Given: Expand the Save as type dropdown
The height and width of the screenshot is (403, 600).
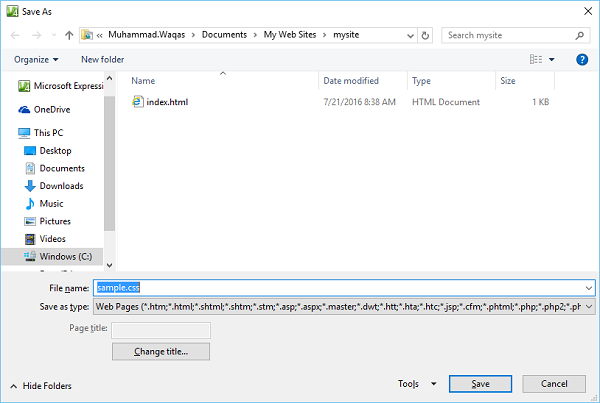Looking at the screenshot, I should (x=587, y=306).
